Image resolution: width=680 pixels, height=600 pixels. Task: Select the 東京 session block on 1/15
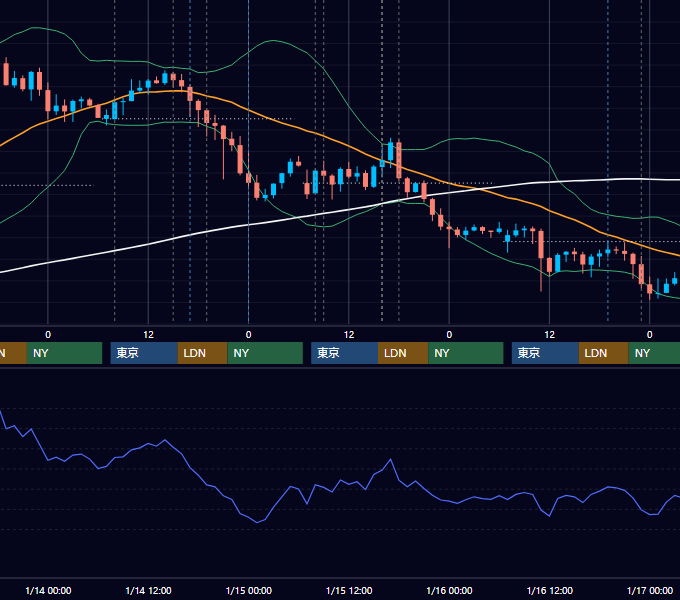click(x=344, y=353)
